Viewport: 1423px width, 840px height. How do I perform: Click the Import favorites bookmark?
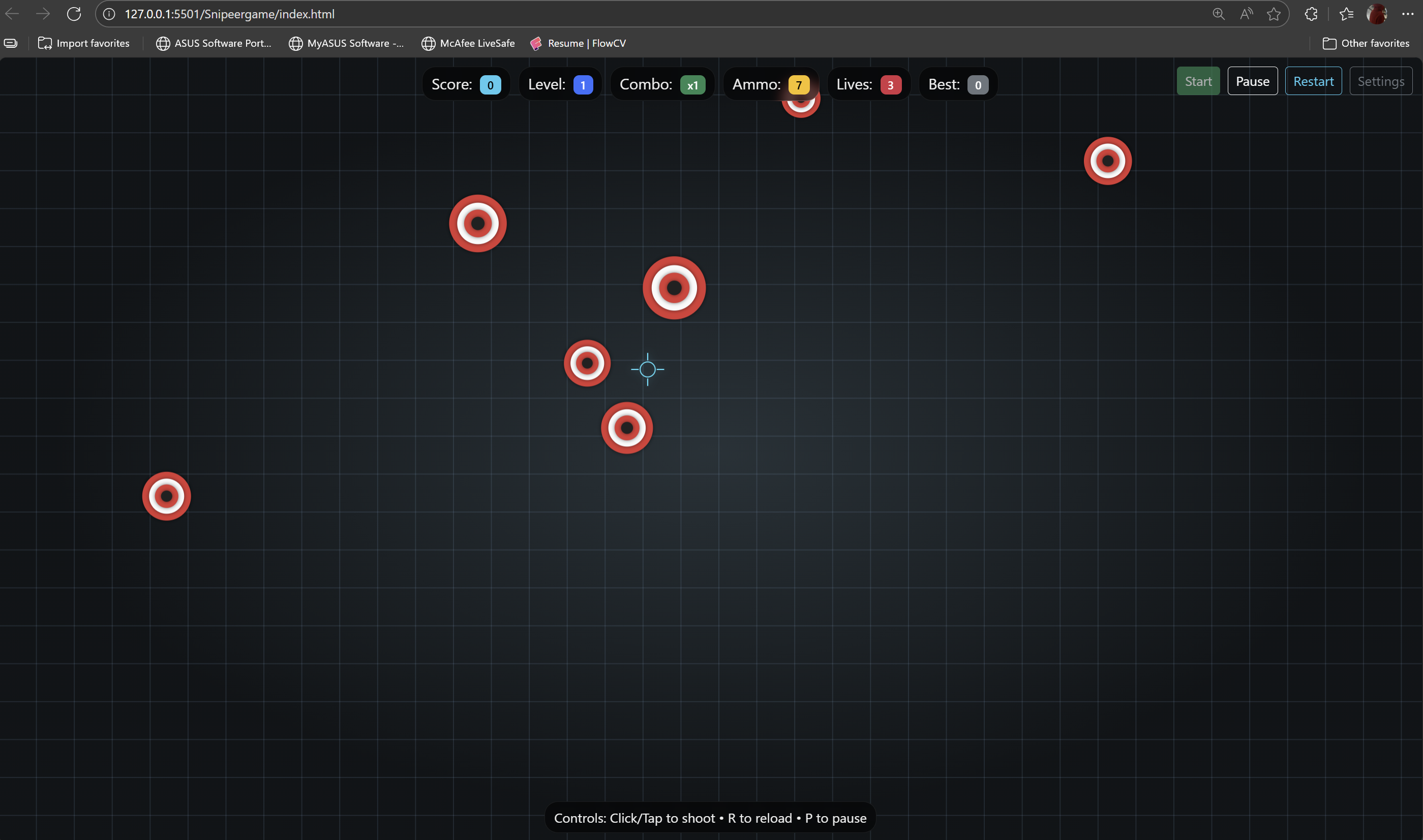(x=84, y=43)
